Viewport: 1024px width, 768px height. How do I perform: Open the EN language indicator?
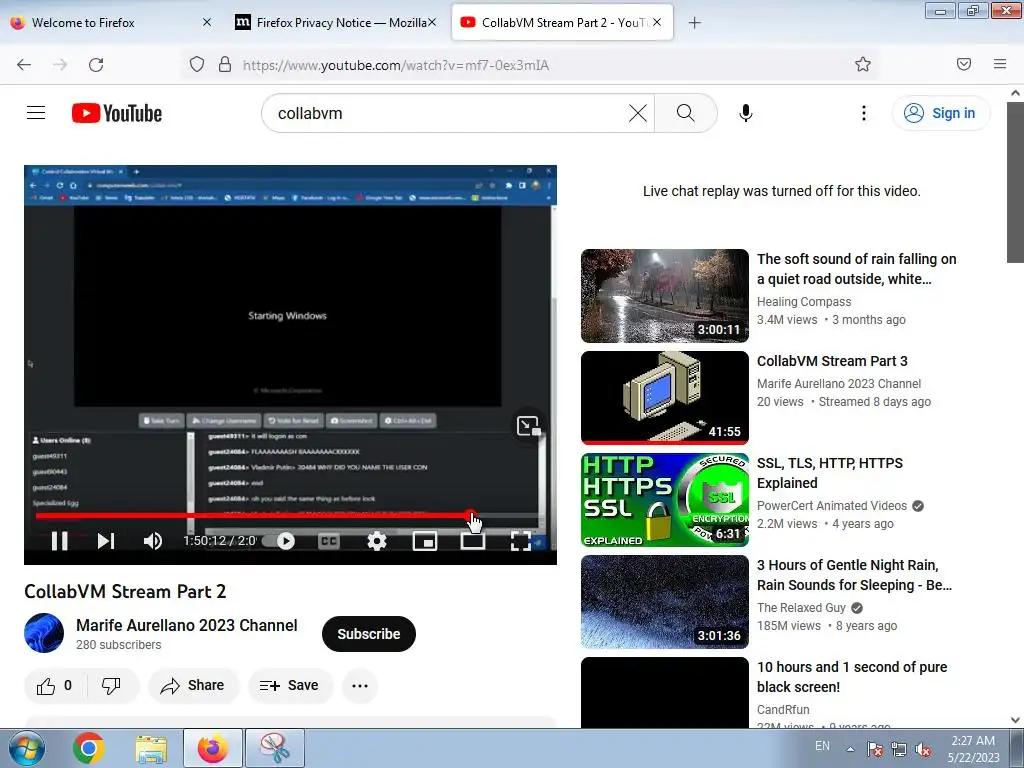(x=822, y=746)
